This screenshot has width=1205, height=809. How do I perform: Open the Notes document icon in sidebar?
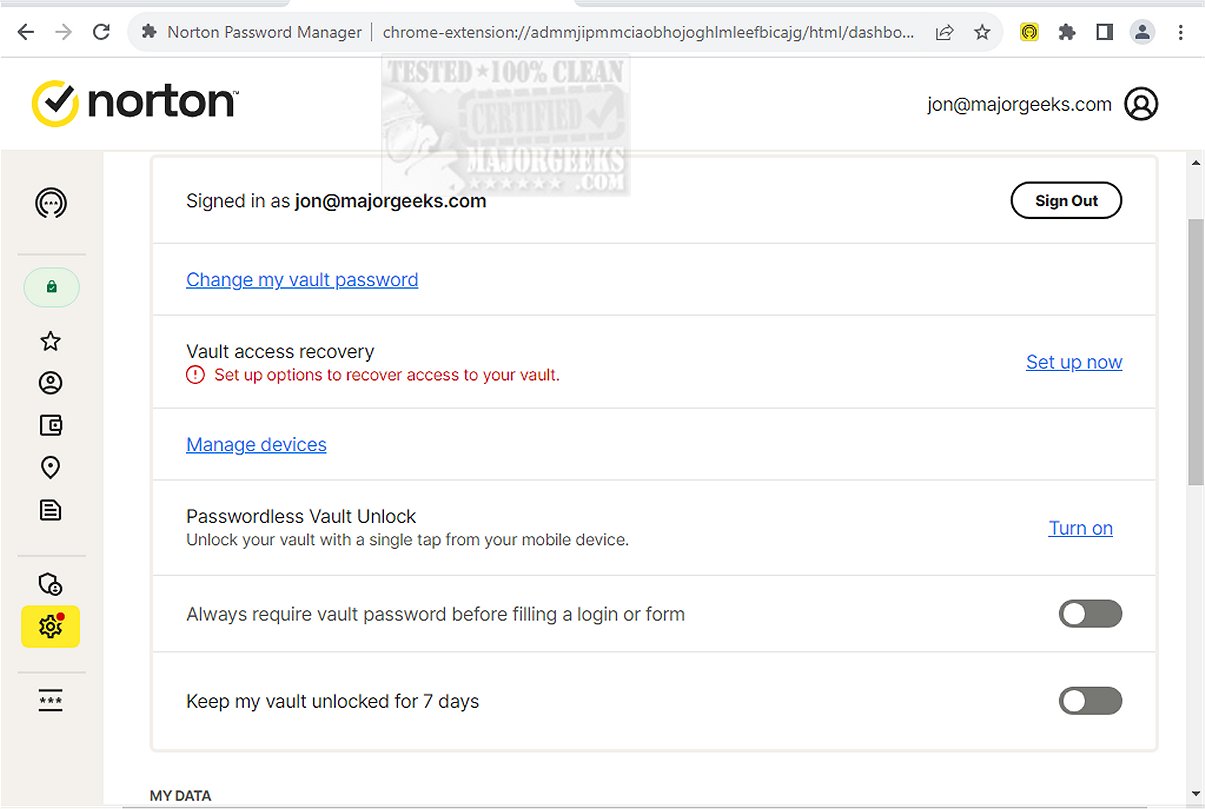pos(51,510)
